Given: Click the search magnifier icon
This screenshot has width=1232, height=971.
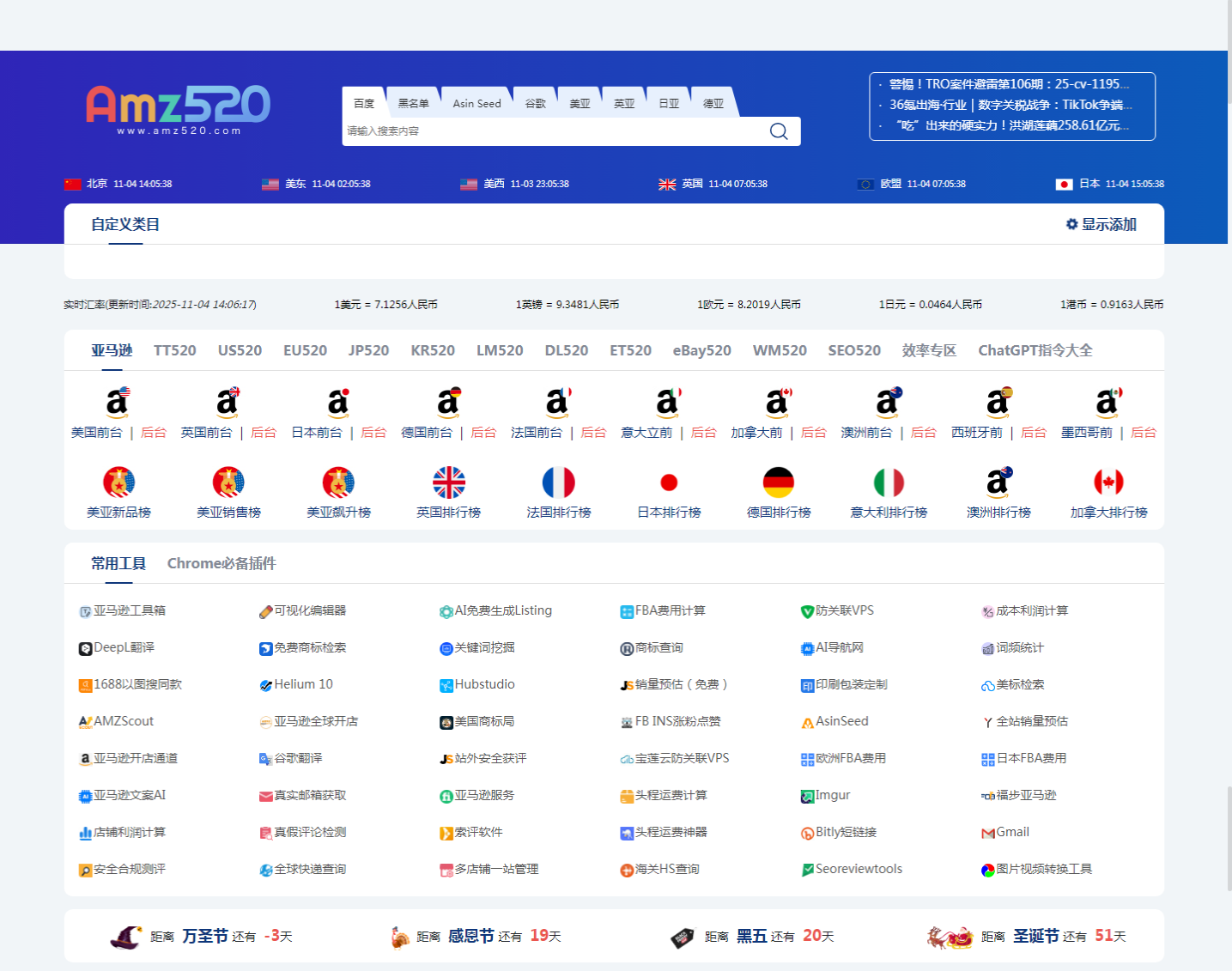Looking at the screenshot, I should (x=778, y=131).
